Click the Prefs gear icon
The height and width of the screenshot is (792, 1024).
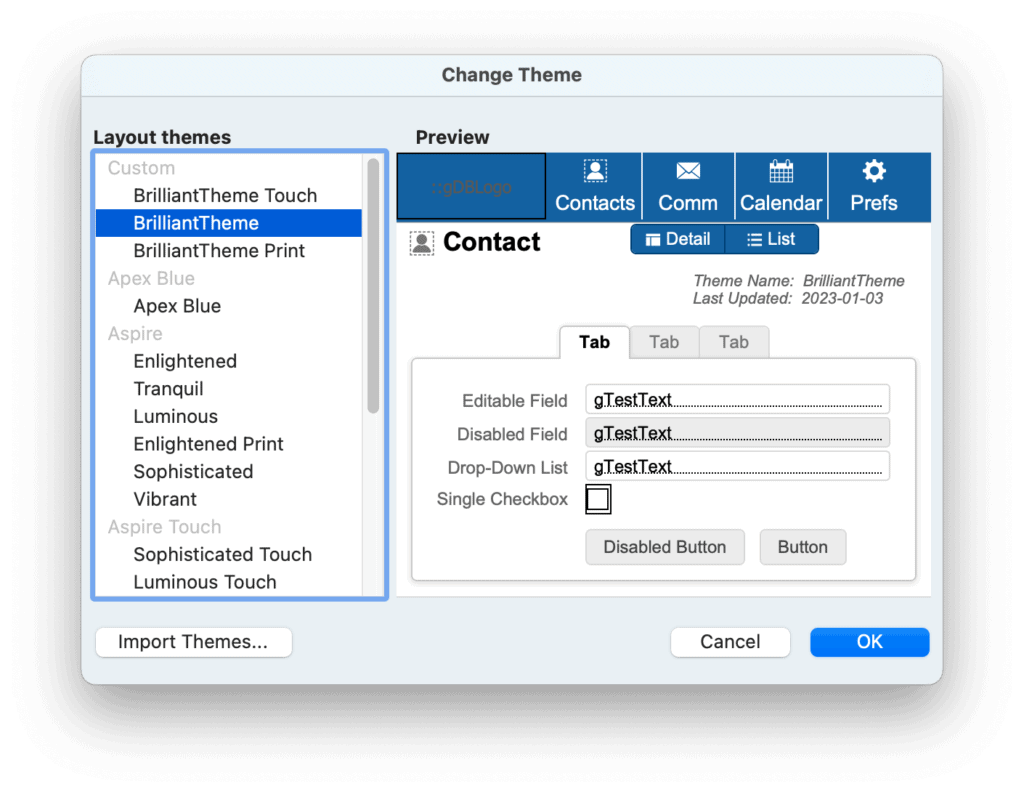coord(874,171)
